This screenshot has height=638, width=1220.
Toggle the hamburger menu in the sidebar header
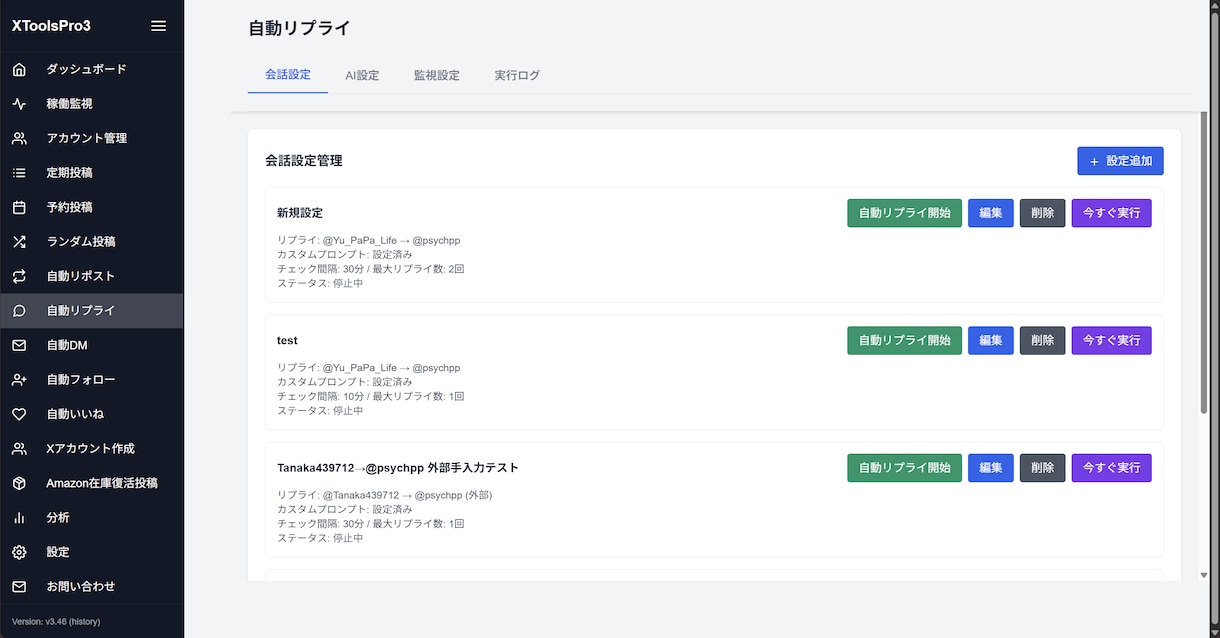pos(158,26)
